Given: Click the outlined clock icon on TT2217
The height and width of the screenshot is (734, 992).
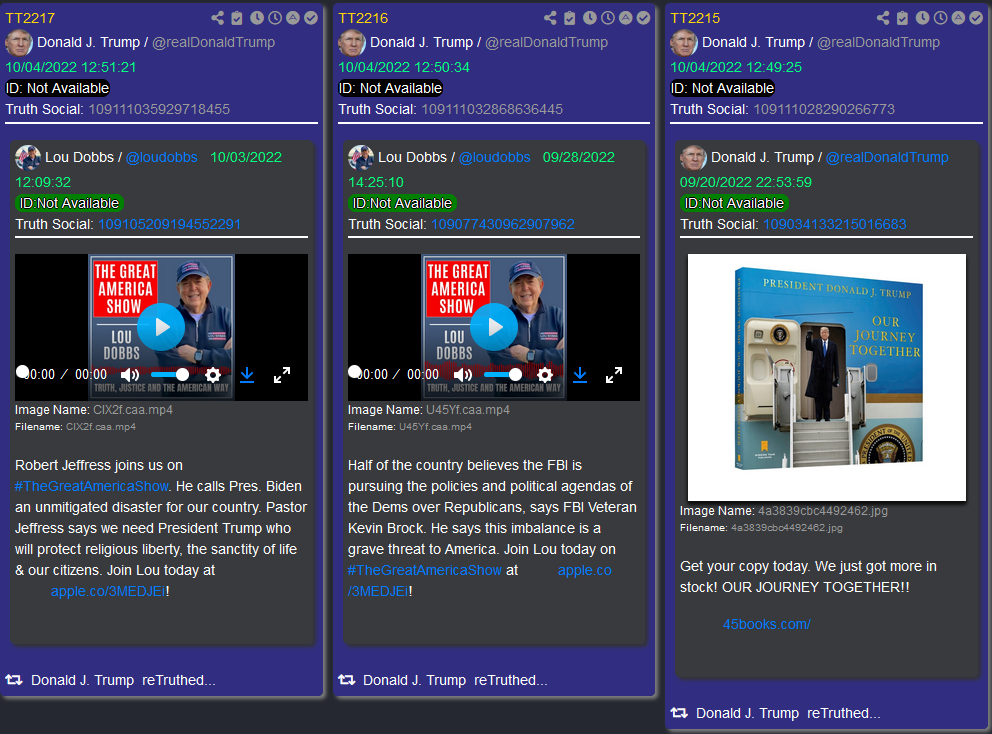Looking at the screenshot, I should [x=275, y=18].
